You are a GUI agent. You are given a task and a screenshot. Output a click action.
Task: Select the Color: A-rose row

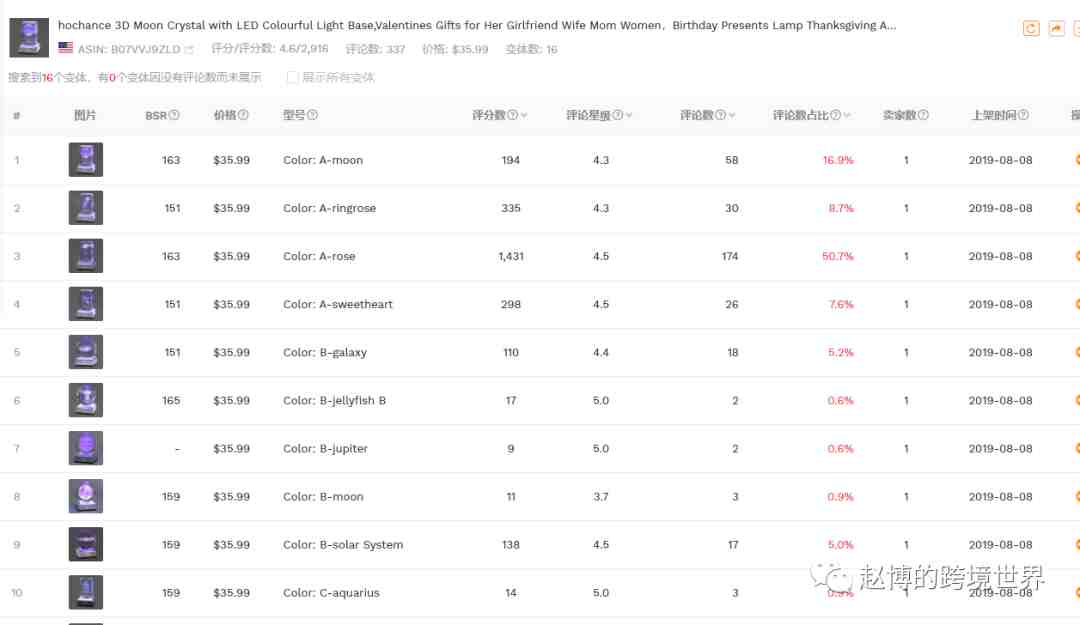319,256
